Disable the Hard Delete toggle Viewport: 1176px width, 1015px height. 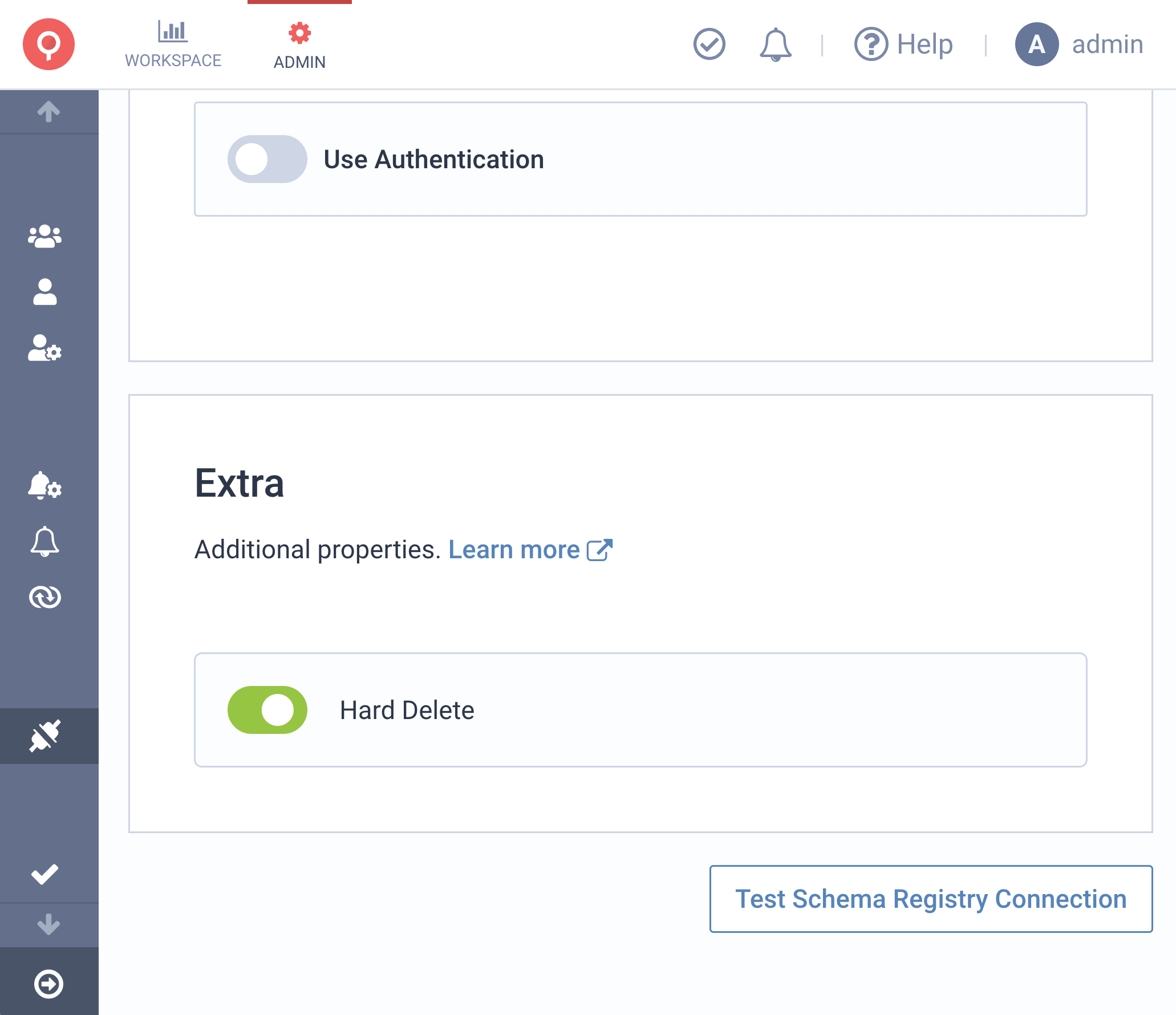tap(267, 710)
